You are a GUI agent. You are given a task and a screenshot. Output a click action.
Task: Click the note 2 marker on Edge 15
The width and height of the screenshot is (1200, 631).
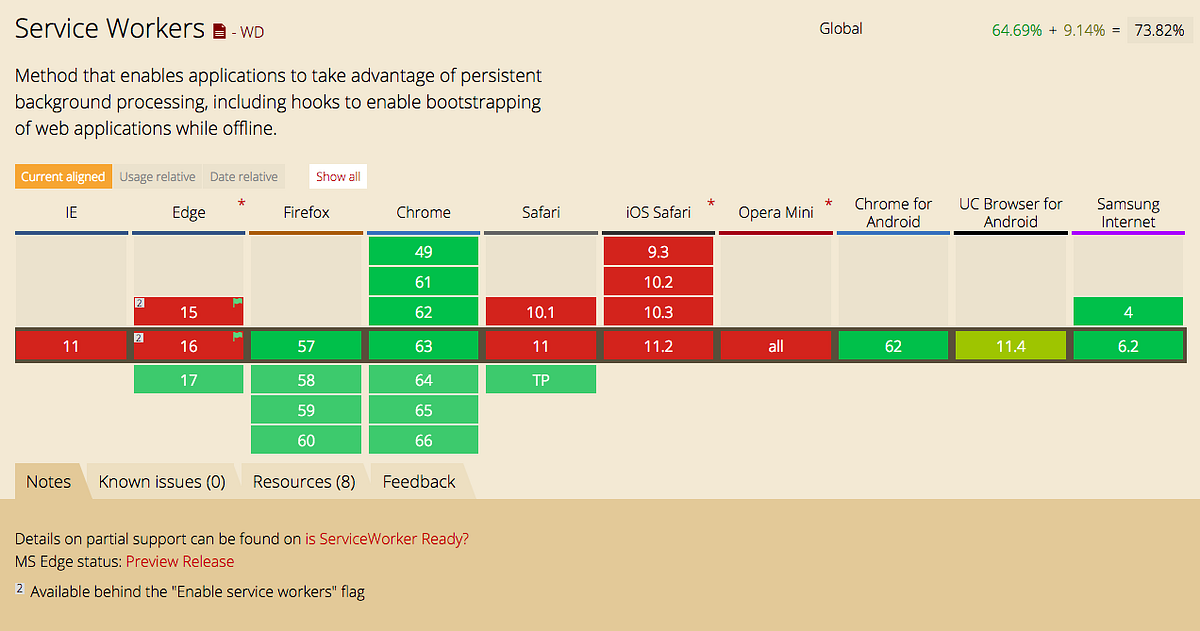tap(140, 303)
